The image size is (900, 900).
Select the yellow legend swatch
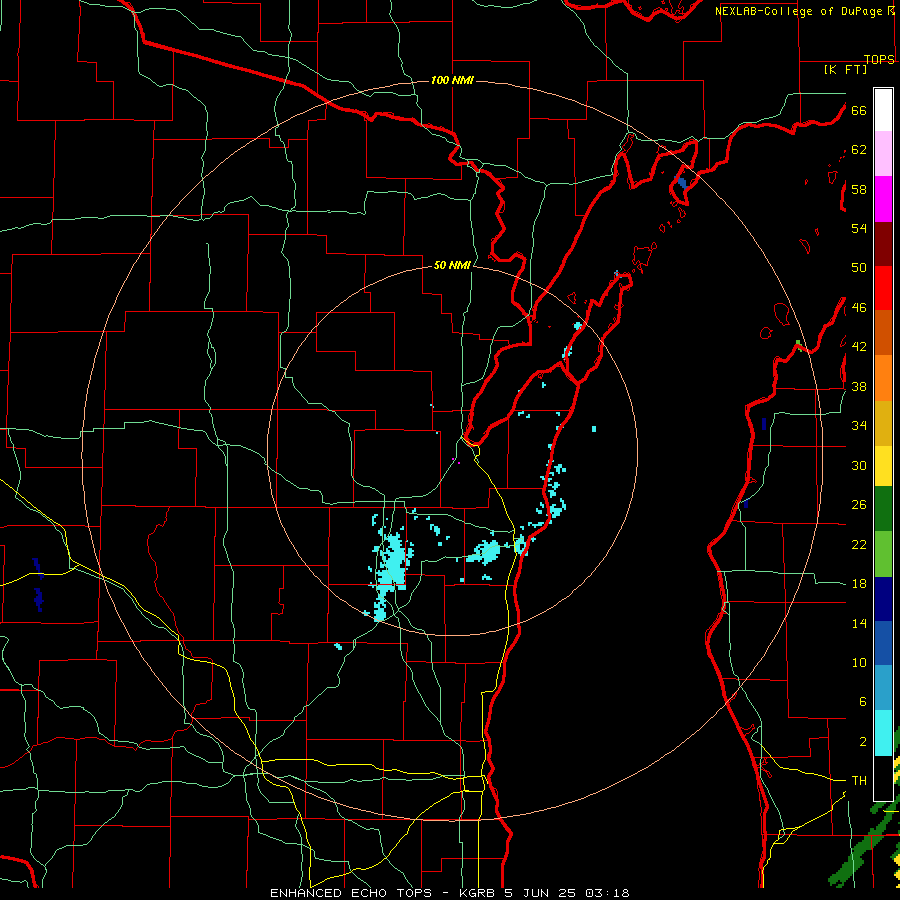(883, 466)
